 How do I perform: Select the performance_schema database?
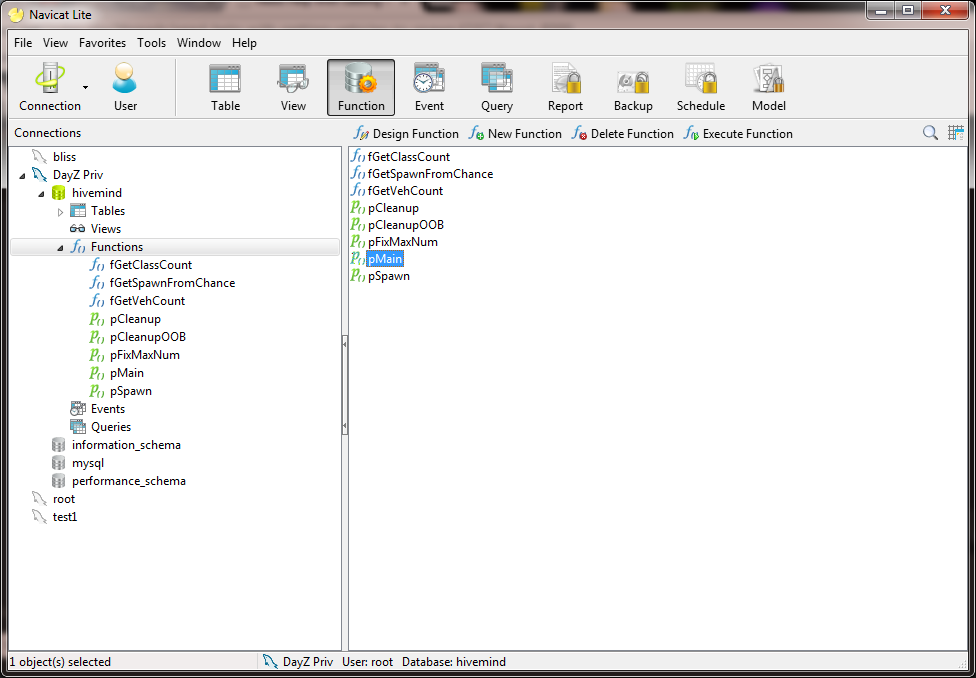tap(129, 481)
